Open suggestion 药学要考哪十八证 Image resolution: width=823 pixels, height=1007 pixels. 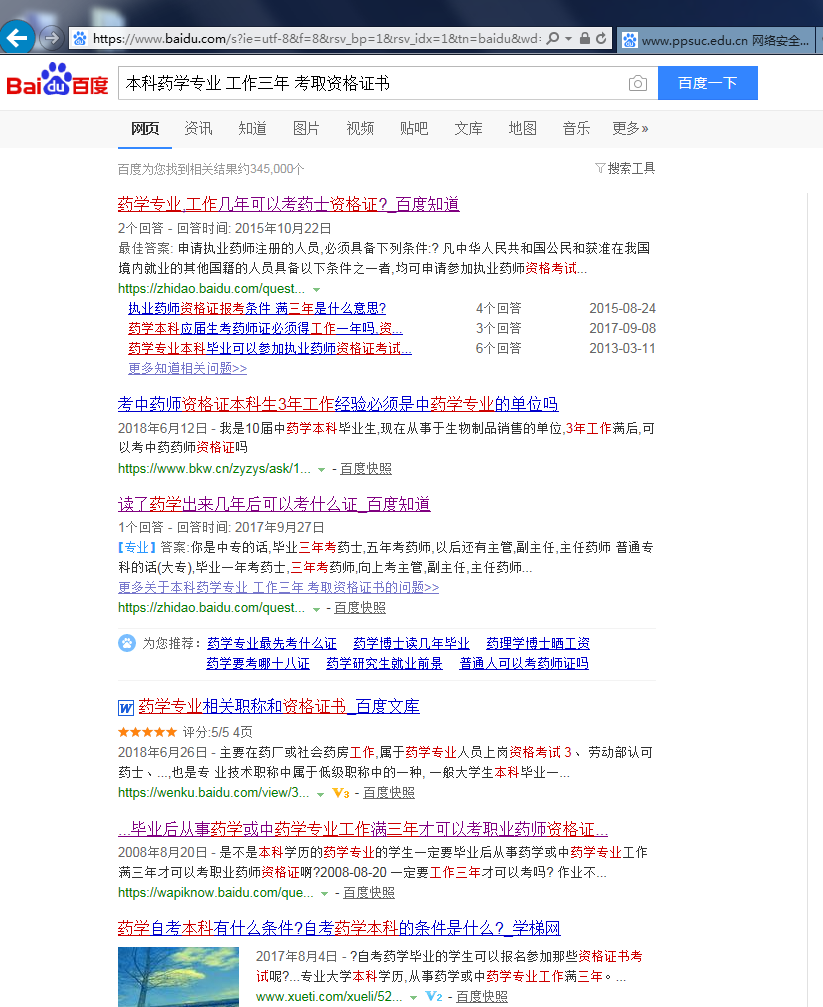point(258,663)
